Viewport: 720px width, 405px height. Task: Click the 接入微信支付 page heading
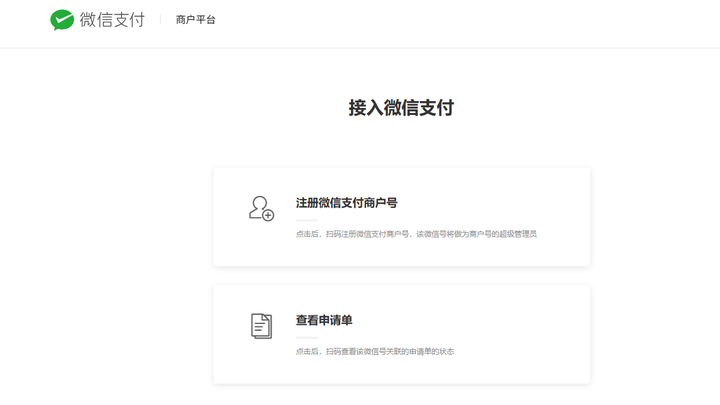pyautogui.click(x=401, y=108)
